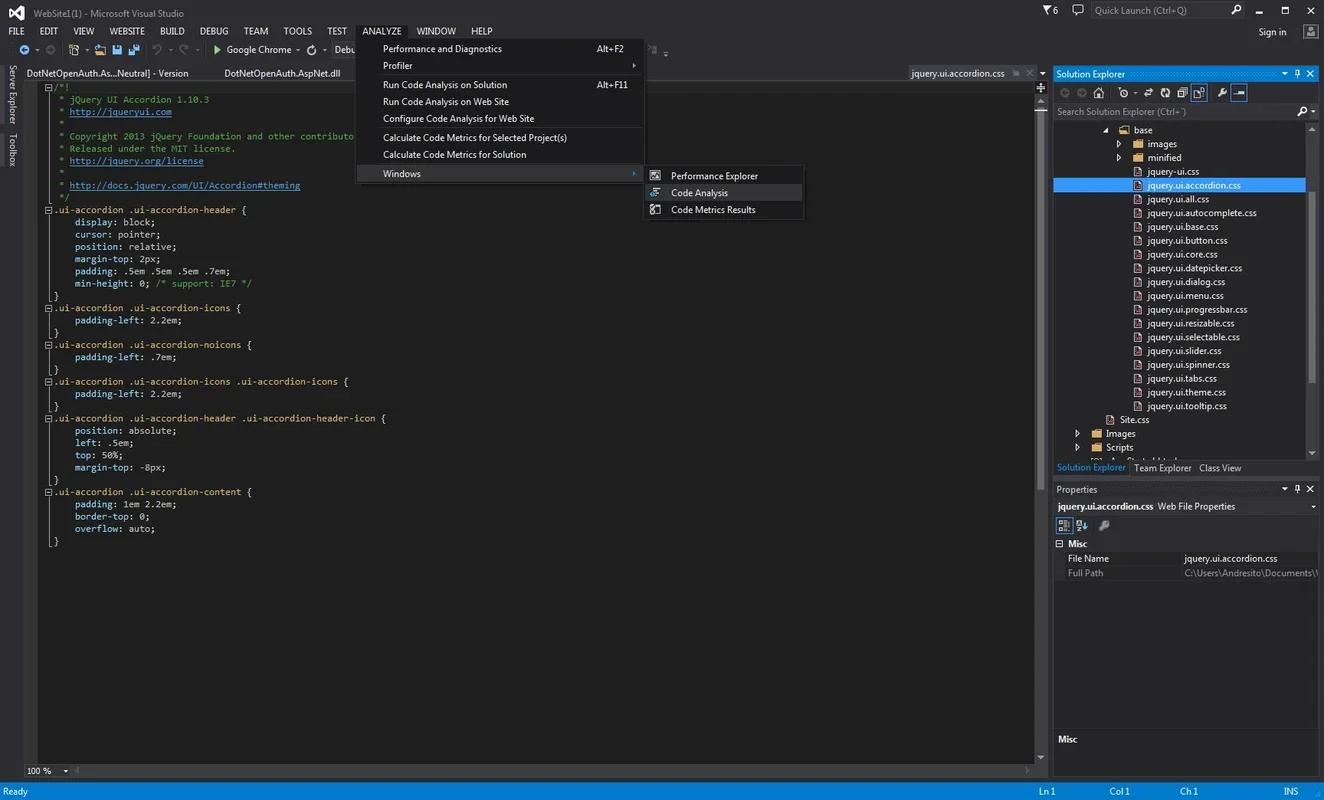Click the Solution Explorer Home icon
1324x800 pixels.
[x=1098, y=93]
